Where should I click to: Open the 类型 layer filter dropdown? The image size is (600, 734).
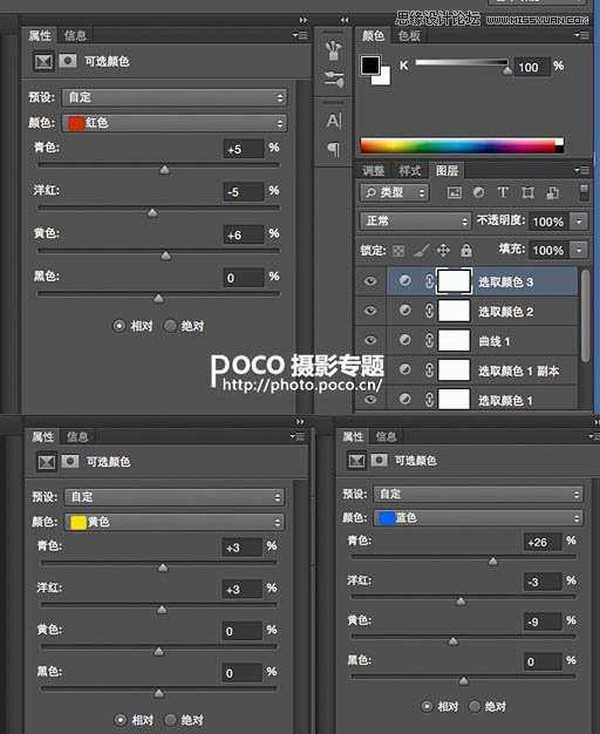point(394,192)
